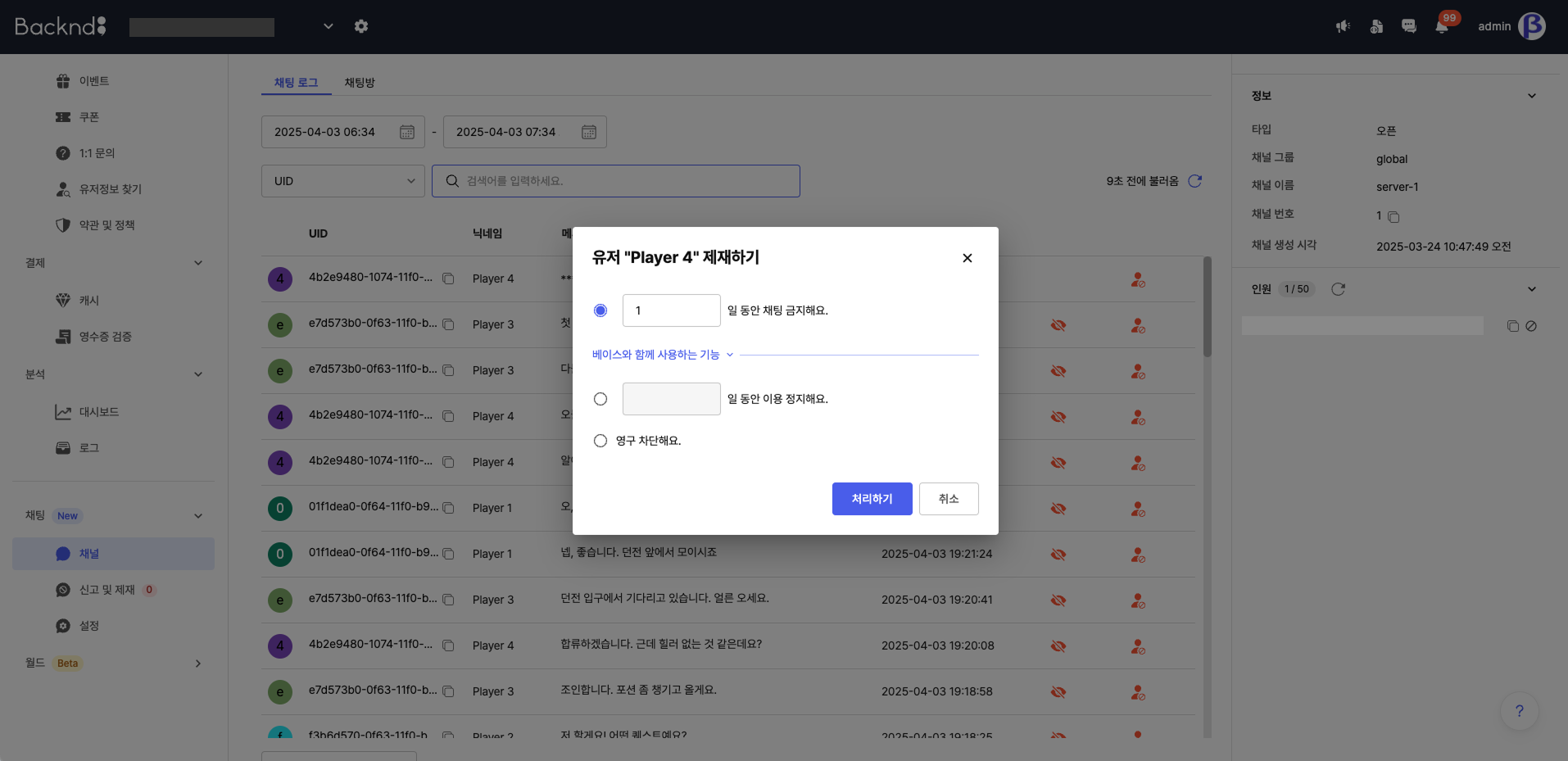This screenshot has width=1568, height=761.
Task: Select the permanent block option
Action: tap(600, 441)
